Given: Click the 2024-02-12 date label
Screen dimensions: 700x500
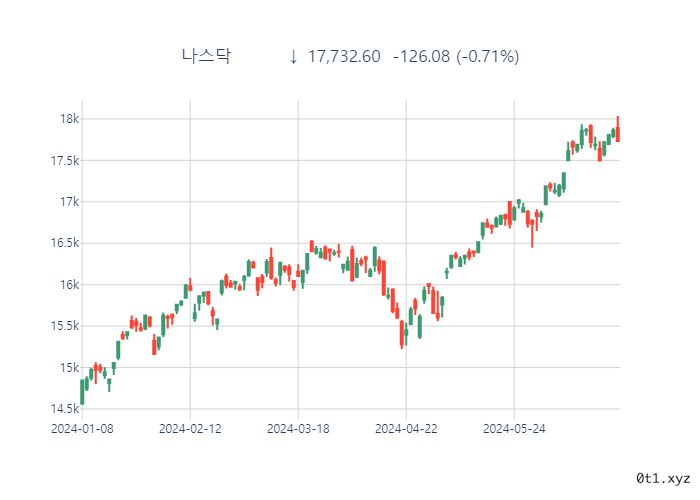Looking at the screenshot, I should point(190,429).
